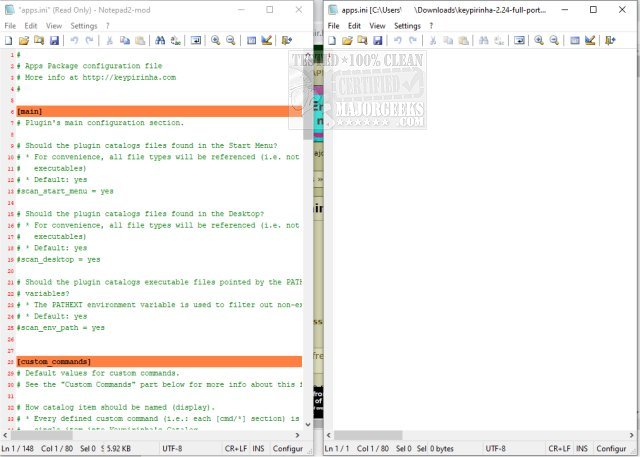Screen dimensions: 640x457
Task: Open View menu in left Notepad2 window
Action: click(53, 26)
